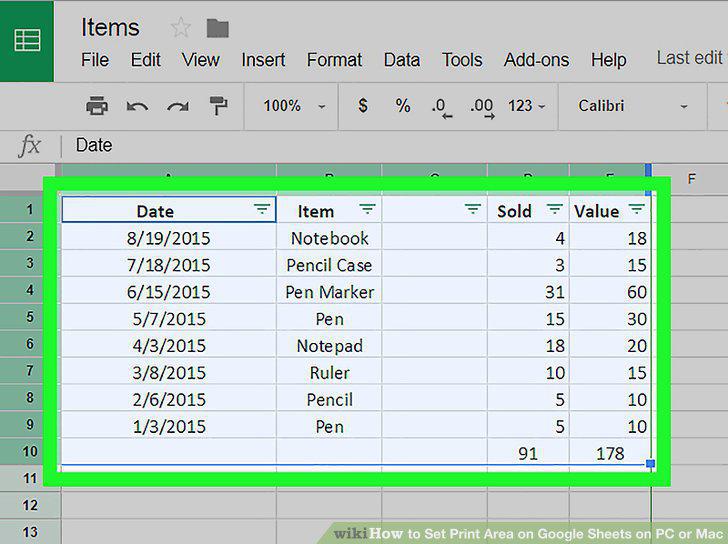The image size is (728, 544).
Task: Open the Add-ons menu
Action: [x=536, y=60]
